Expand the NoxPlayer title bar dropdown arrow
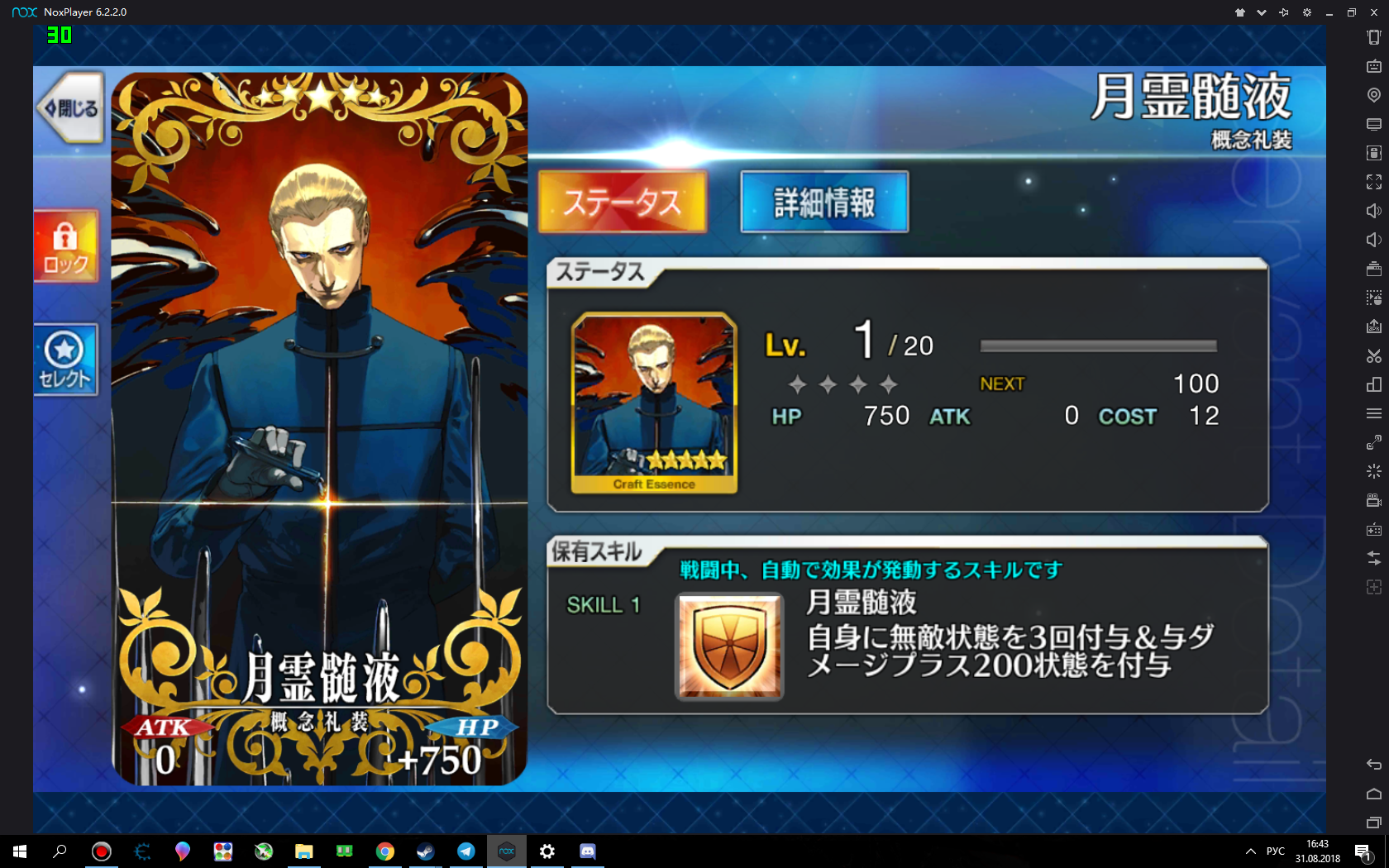1389x868 pixels. pyautogui.click(x=1261, y=12)
